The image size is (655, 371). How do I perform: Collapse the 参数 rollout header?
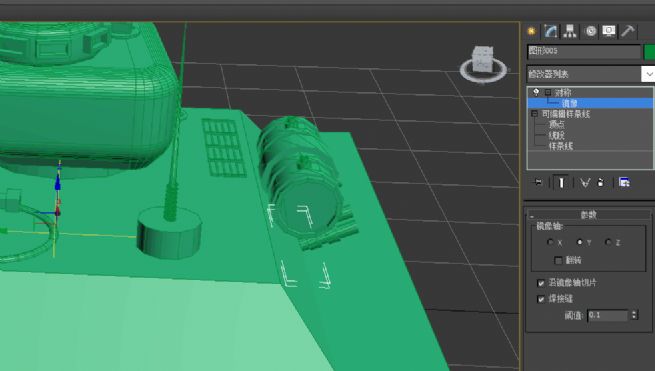[588, 215]
